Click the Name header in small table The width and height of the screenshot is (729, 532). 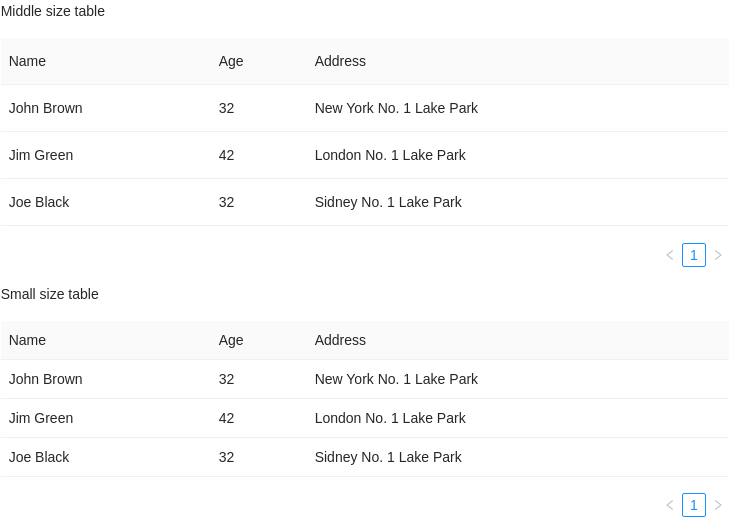28,340
